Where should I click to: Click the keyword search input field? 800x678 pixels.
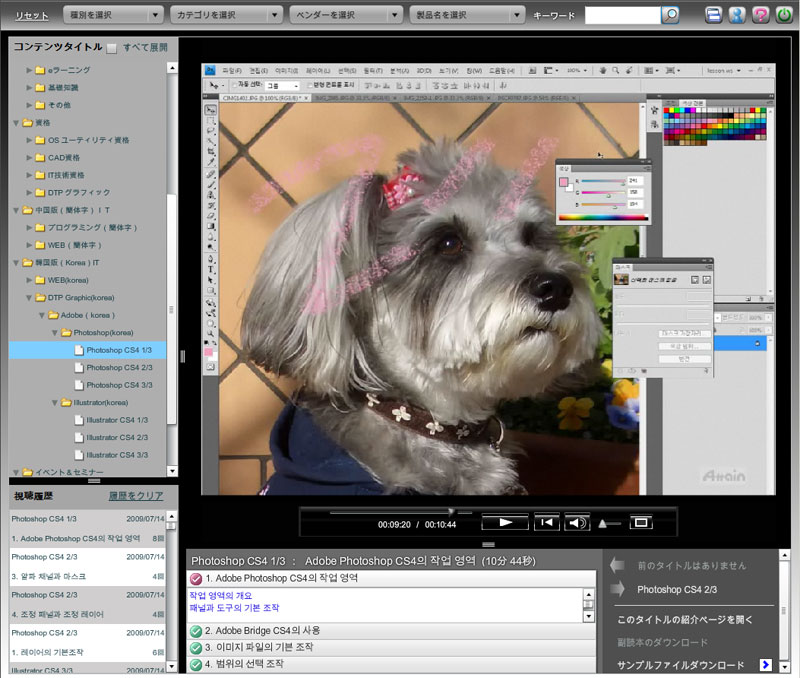pos(622,15)
